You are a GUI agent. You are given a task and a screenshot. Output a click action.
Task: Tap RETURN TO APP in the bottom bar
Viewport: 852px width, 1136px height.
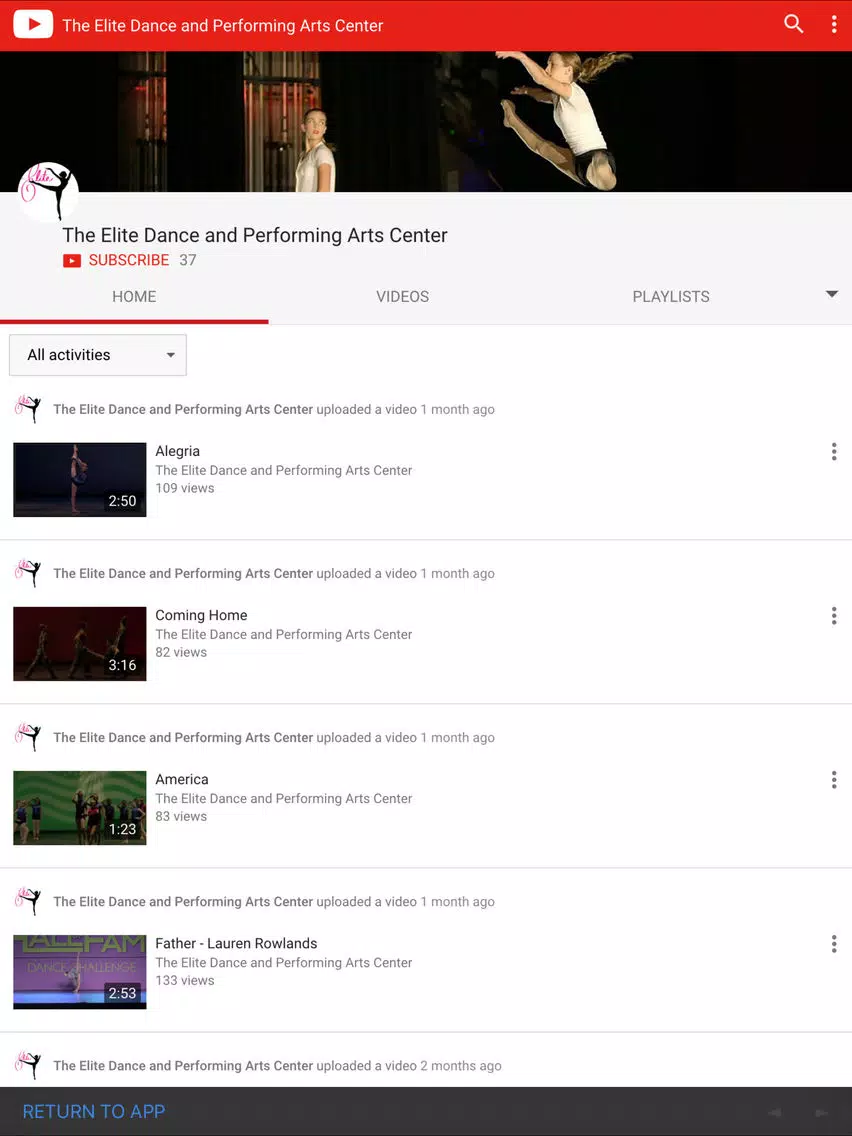point(94,1111)
